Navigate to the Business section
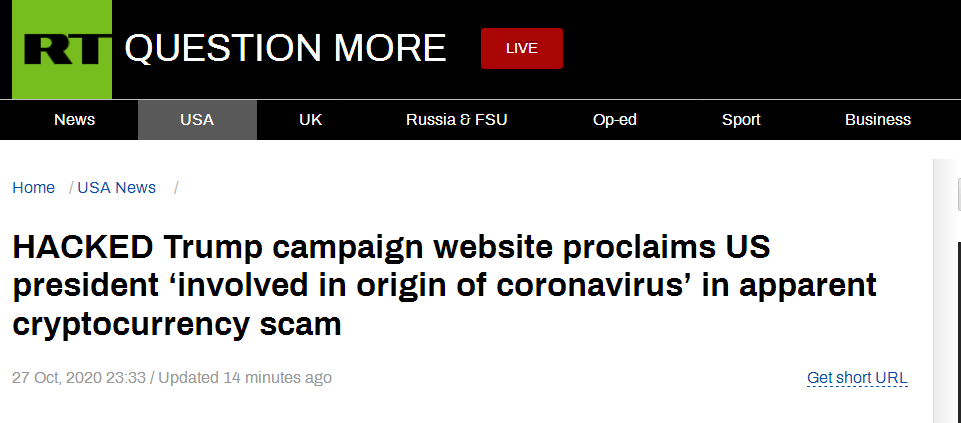The image size is (961, 423). 878,120
